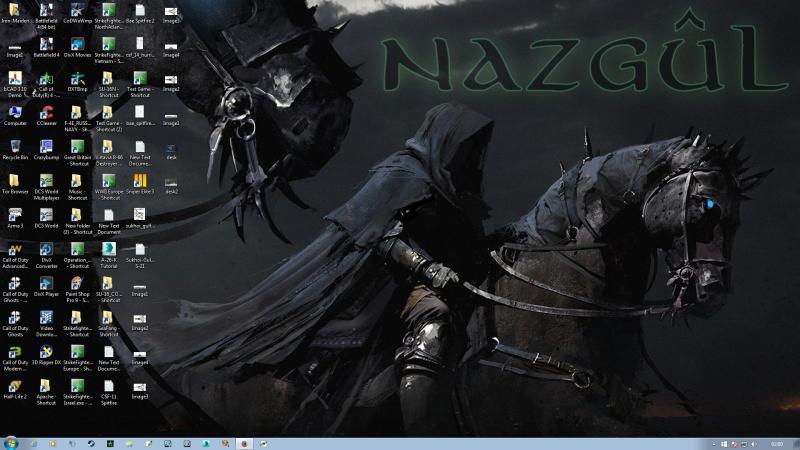Open the taskbar clock
The height and width of the screenshot is (450, 800).
tap(777, 444)
